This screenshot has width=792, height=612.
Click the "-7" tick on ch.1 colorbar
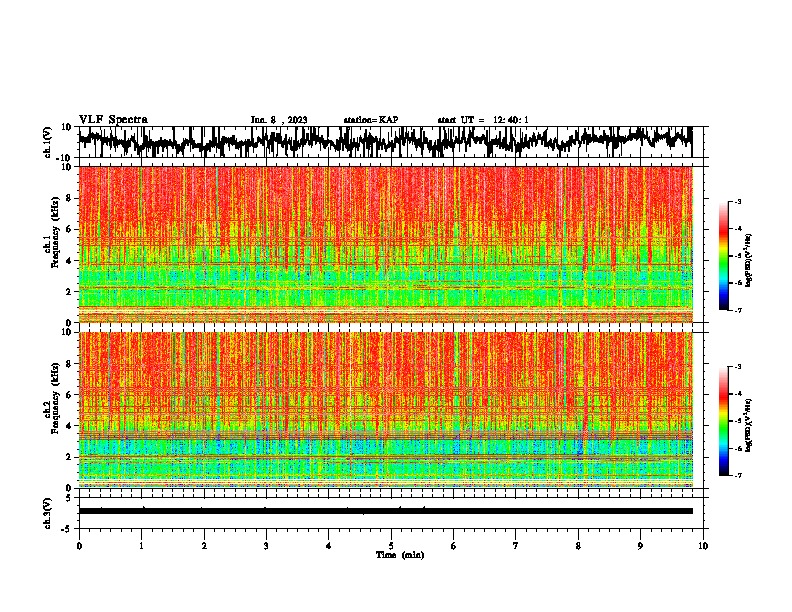coord(737,310)
